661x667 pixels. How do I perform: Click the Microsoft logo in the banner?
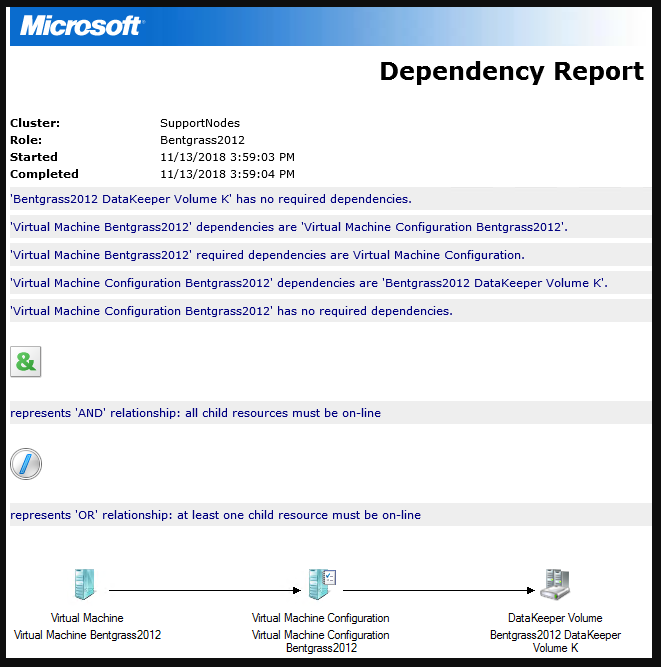pos(82,26)
